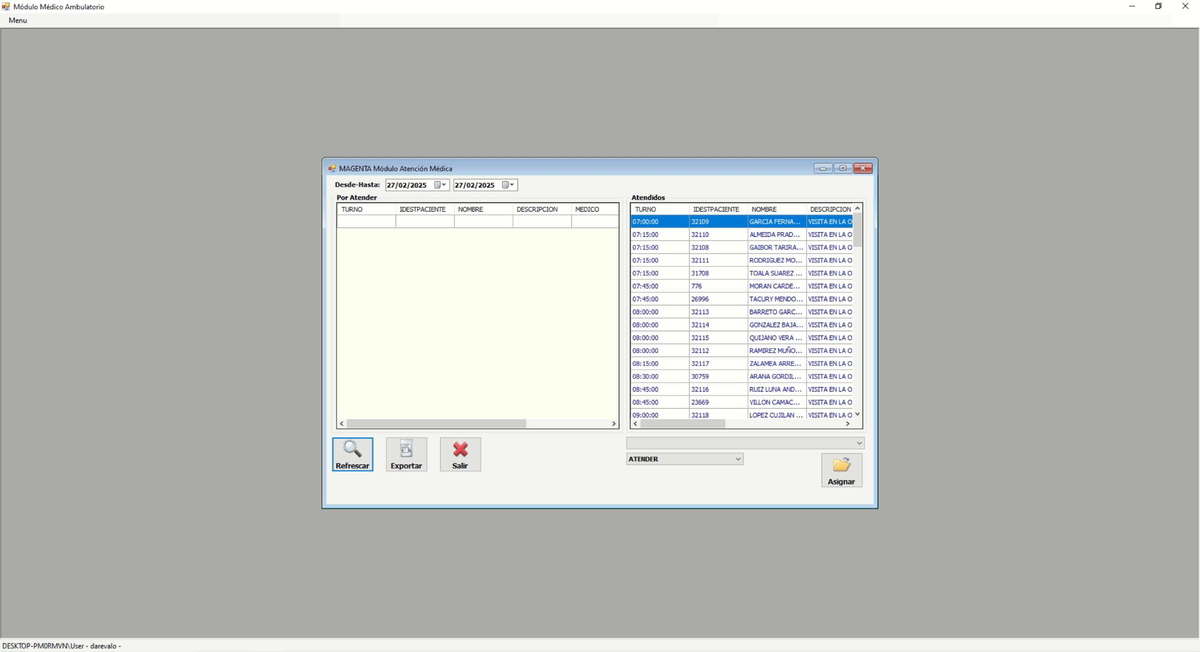Click MEDICO column header in Por Atender
Viewport: 1200px width, 652px height.
coord(595,210)
